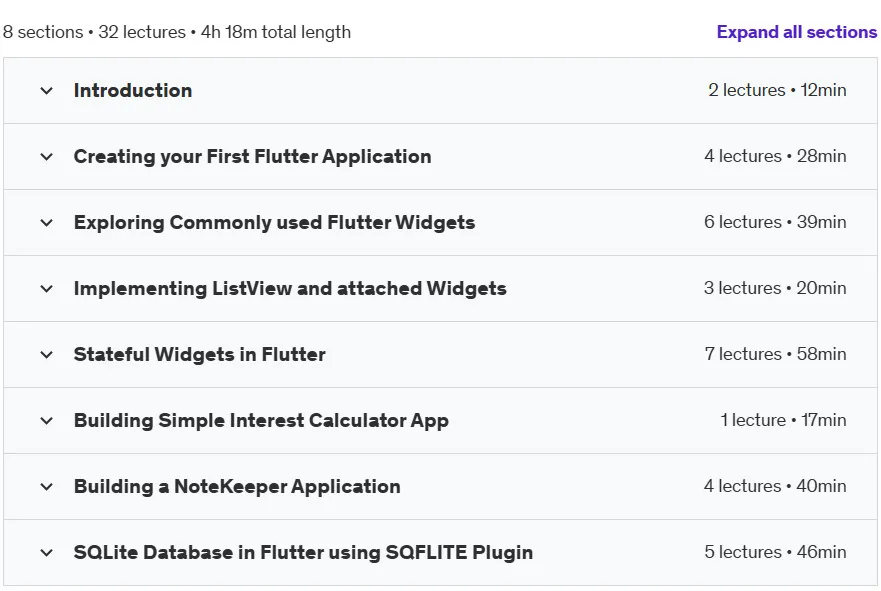Click chevron beside Implementing ListView and attached Widgets
This screenshot has width=881, height=591.
pos(47,289)
